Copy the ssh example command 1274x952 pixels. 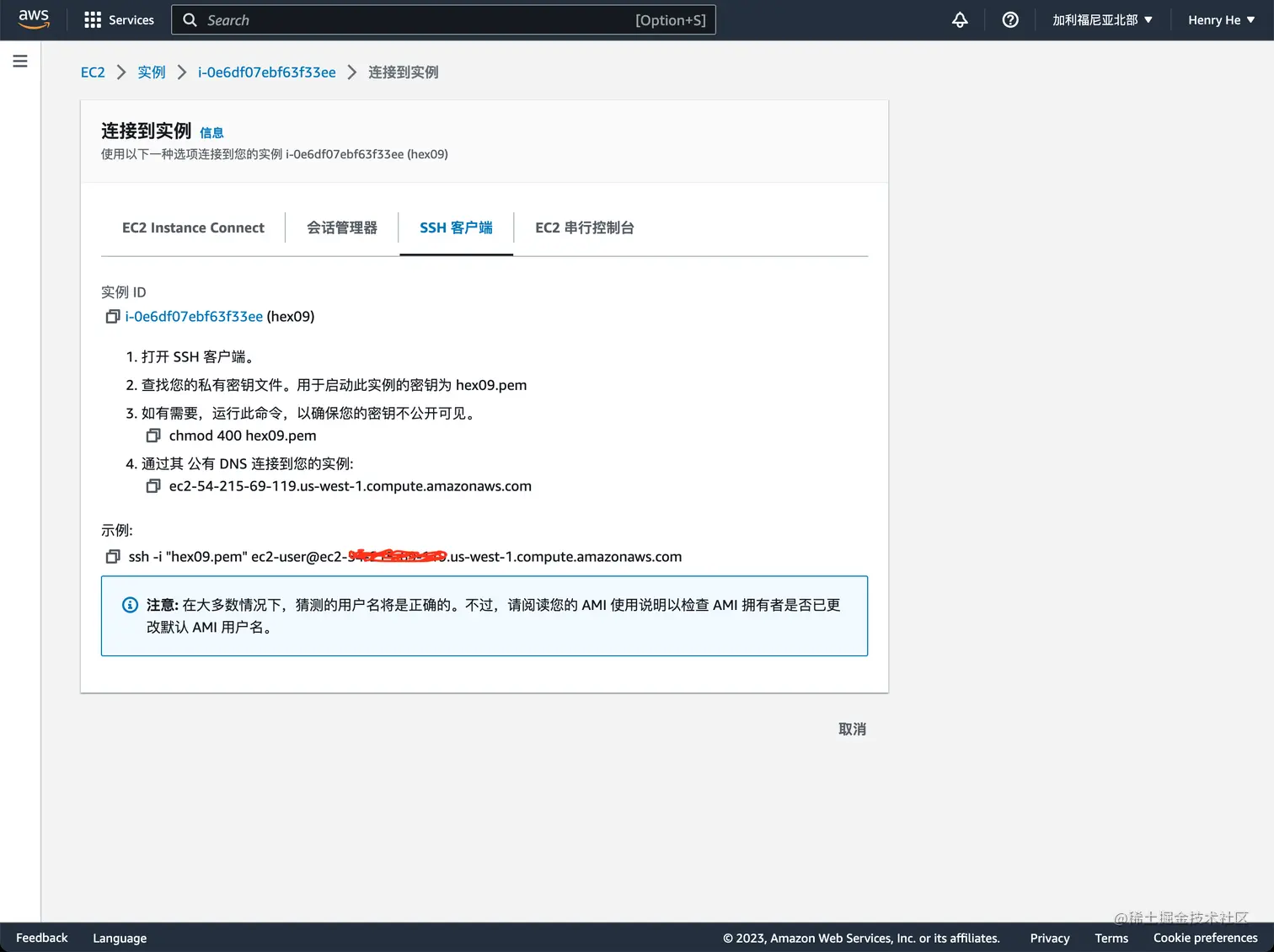[x=112, y=557]
